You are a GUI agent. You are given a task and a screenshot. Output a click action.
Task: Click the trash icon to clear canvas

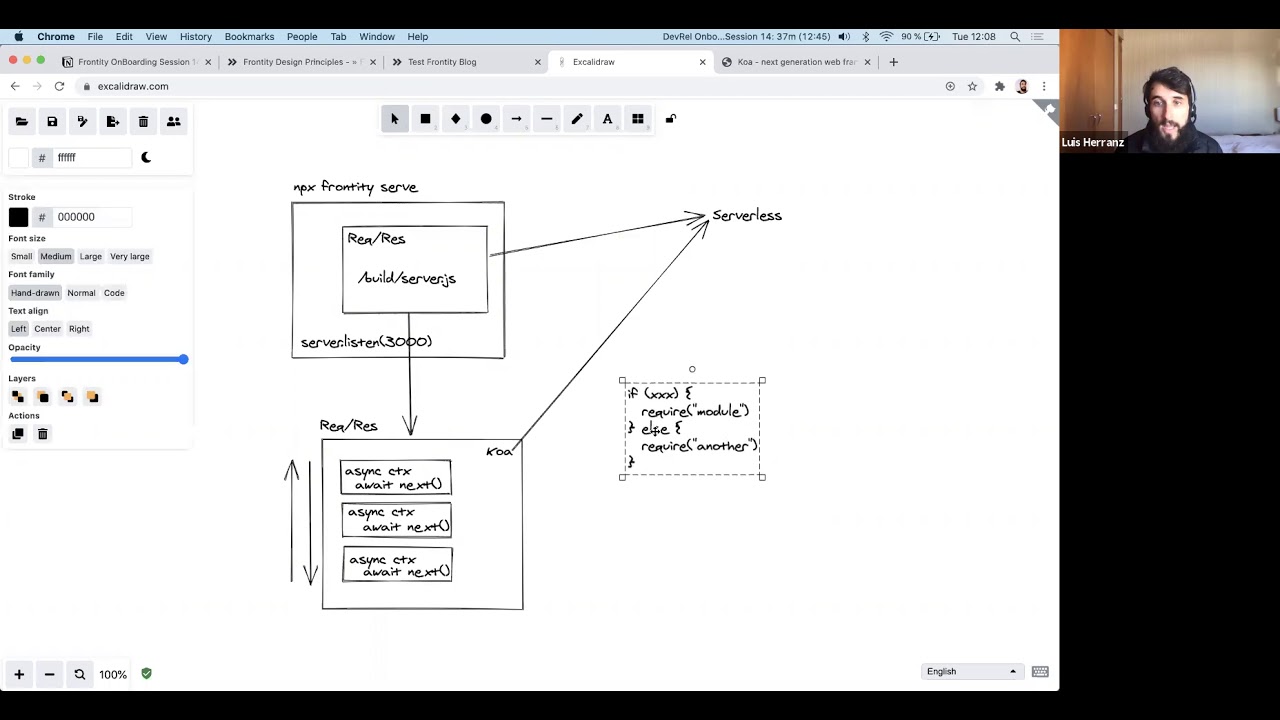point(143,122)
